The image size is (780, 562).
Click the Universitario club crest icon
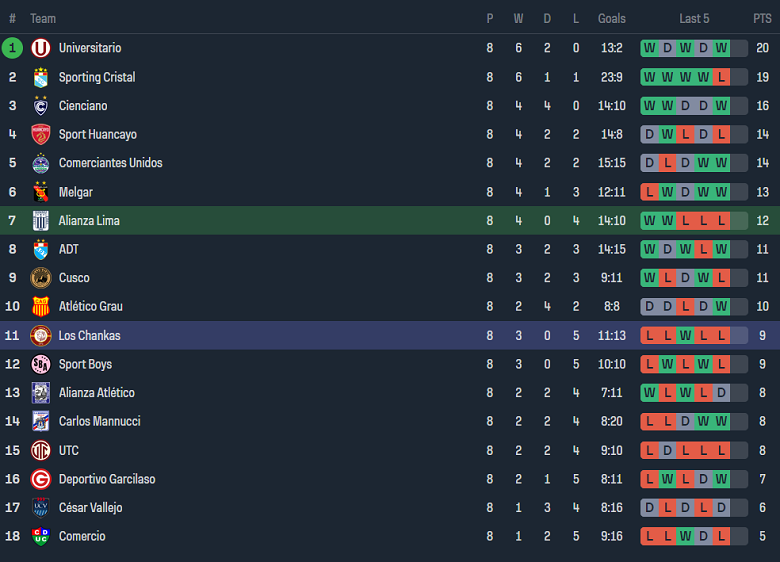[40, 48]
